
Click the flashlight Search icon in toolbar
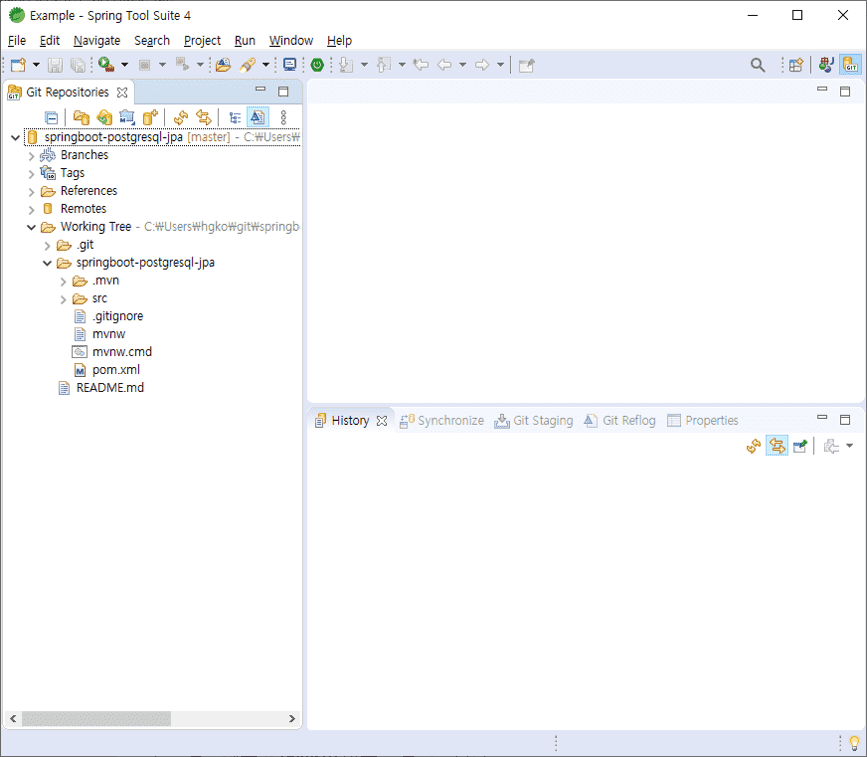point(247,65)
